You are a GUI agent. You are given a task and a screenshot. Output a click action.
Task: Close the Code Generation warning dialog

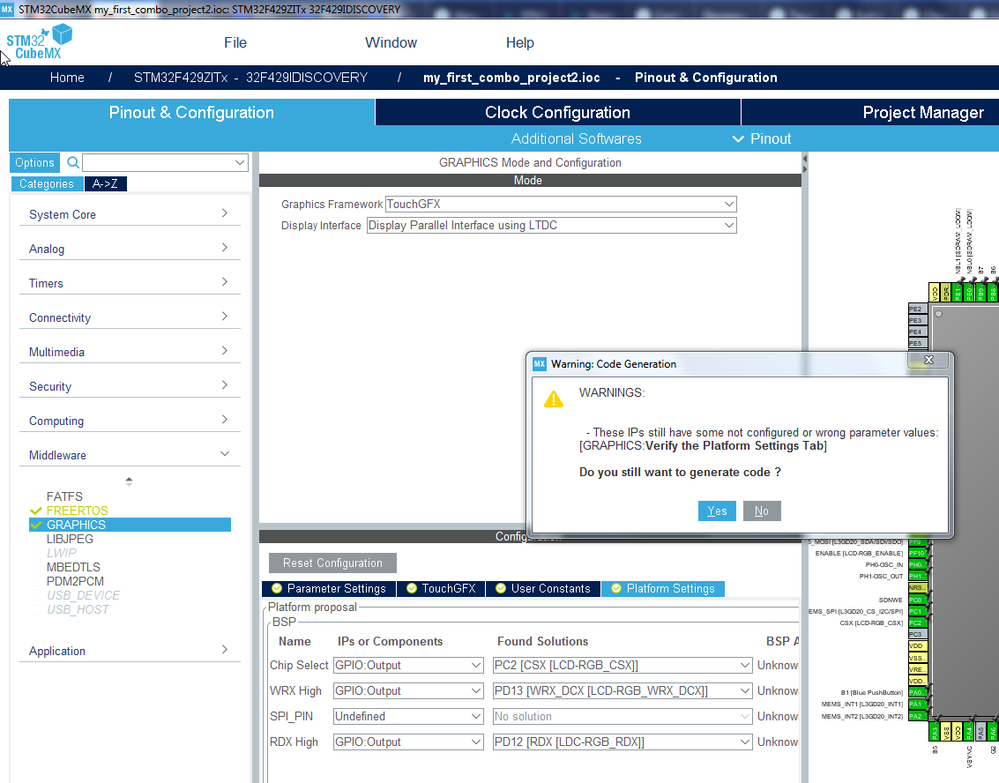929,360
